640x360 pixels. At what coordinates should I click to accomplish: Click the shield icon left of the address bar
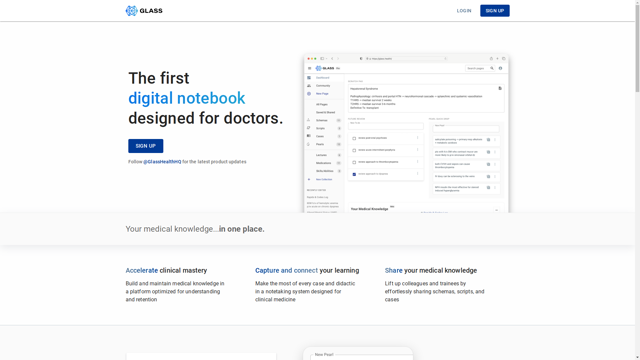click(361, 58)
